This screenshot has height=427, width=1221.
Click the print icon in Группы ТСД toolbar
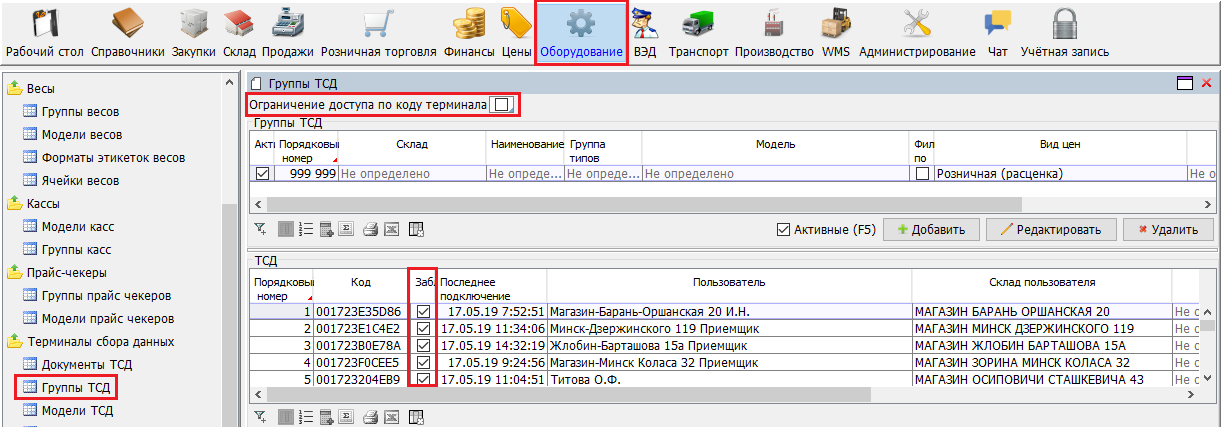[x=370, y=229]
